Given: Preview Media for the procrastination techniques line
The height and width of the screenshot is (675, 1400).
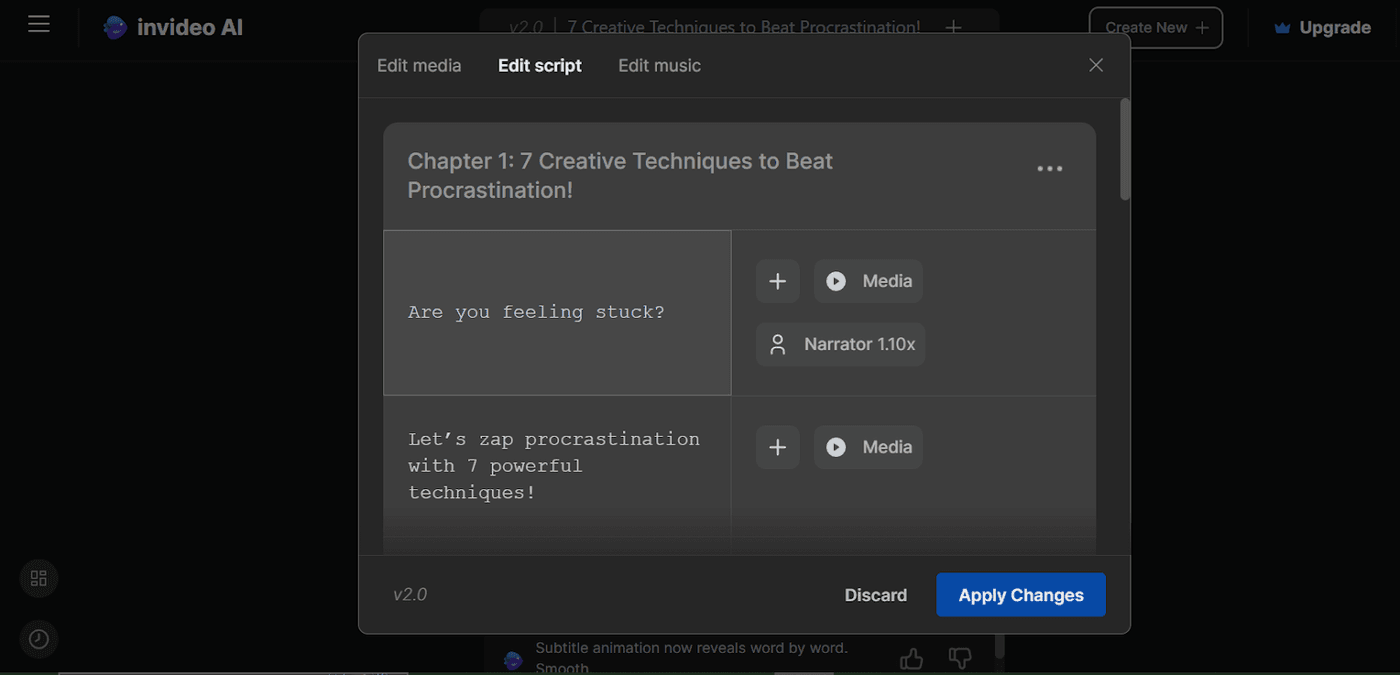Looking at the screenshot, I should pyautogui.click(x=868, y=447).
